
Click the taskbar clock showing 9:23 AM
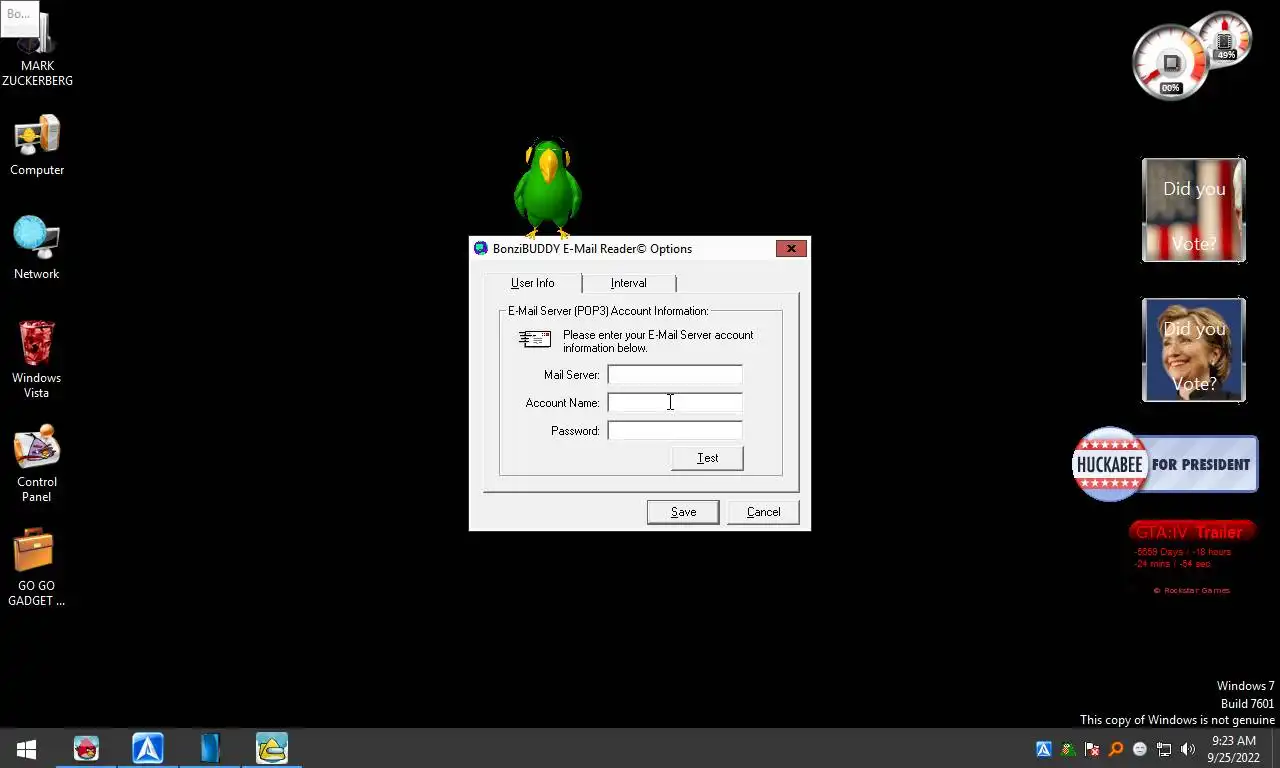(1233, 749)
